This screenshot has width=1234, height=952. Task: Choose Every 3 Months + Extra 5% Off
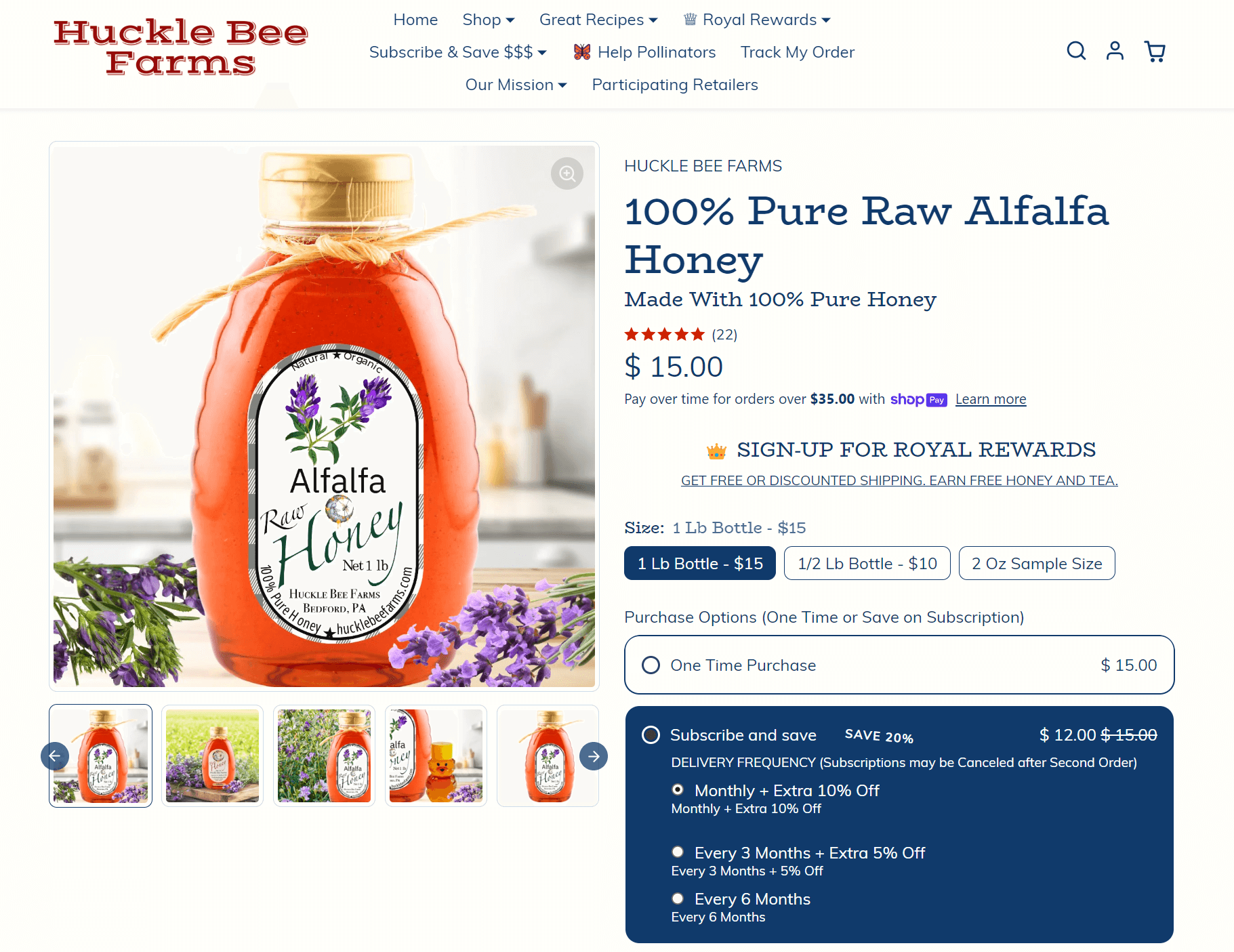point(678,852)
